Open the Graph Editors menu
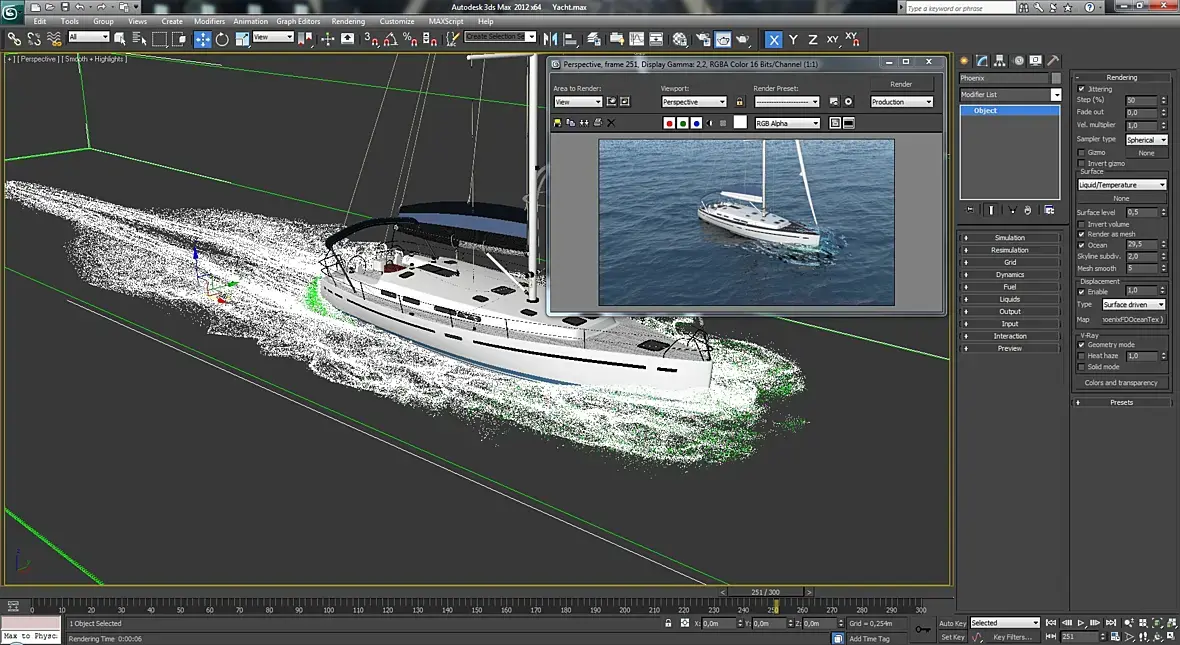The width and height of the screenshot is (1180, 645). click(298, 21)
